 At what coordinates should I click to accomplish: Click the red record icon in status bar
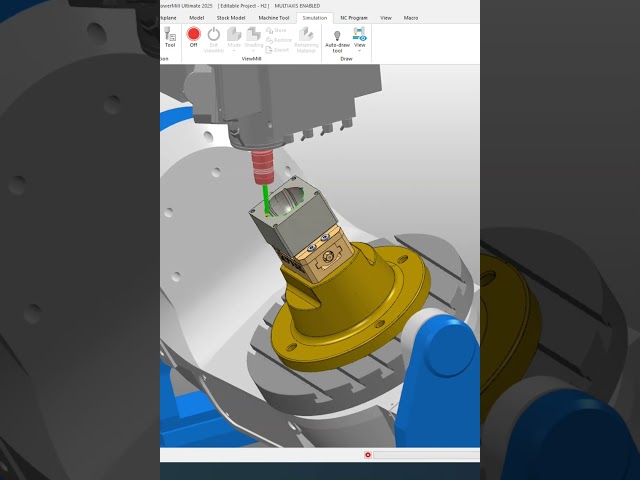click(368, 455)
